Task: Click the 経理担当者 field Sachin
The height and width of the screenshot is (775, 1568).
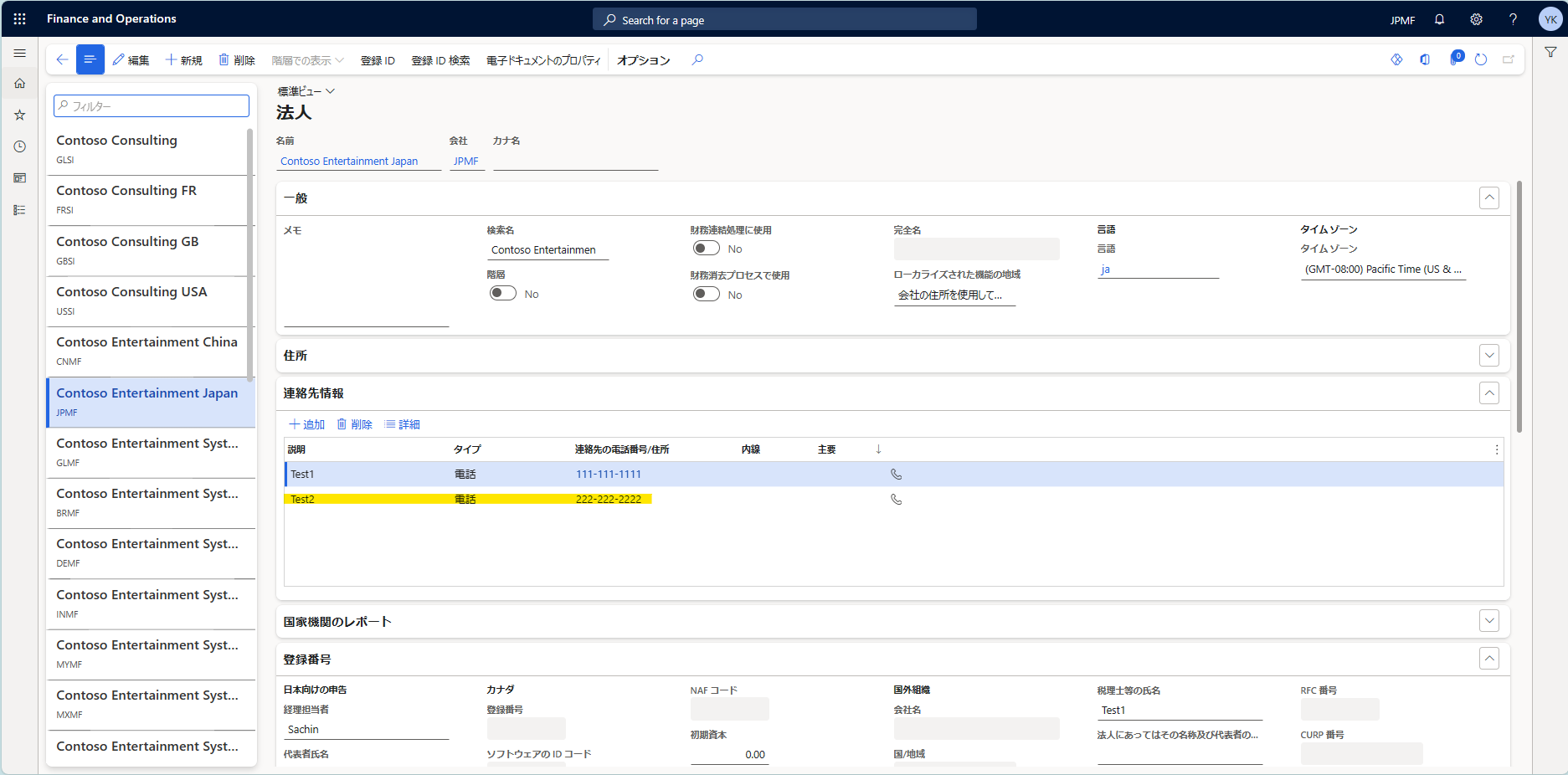Action: (x=366, y=730)
